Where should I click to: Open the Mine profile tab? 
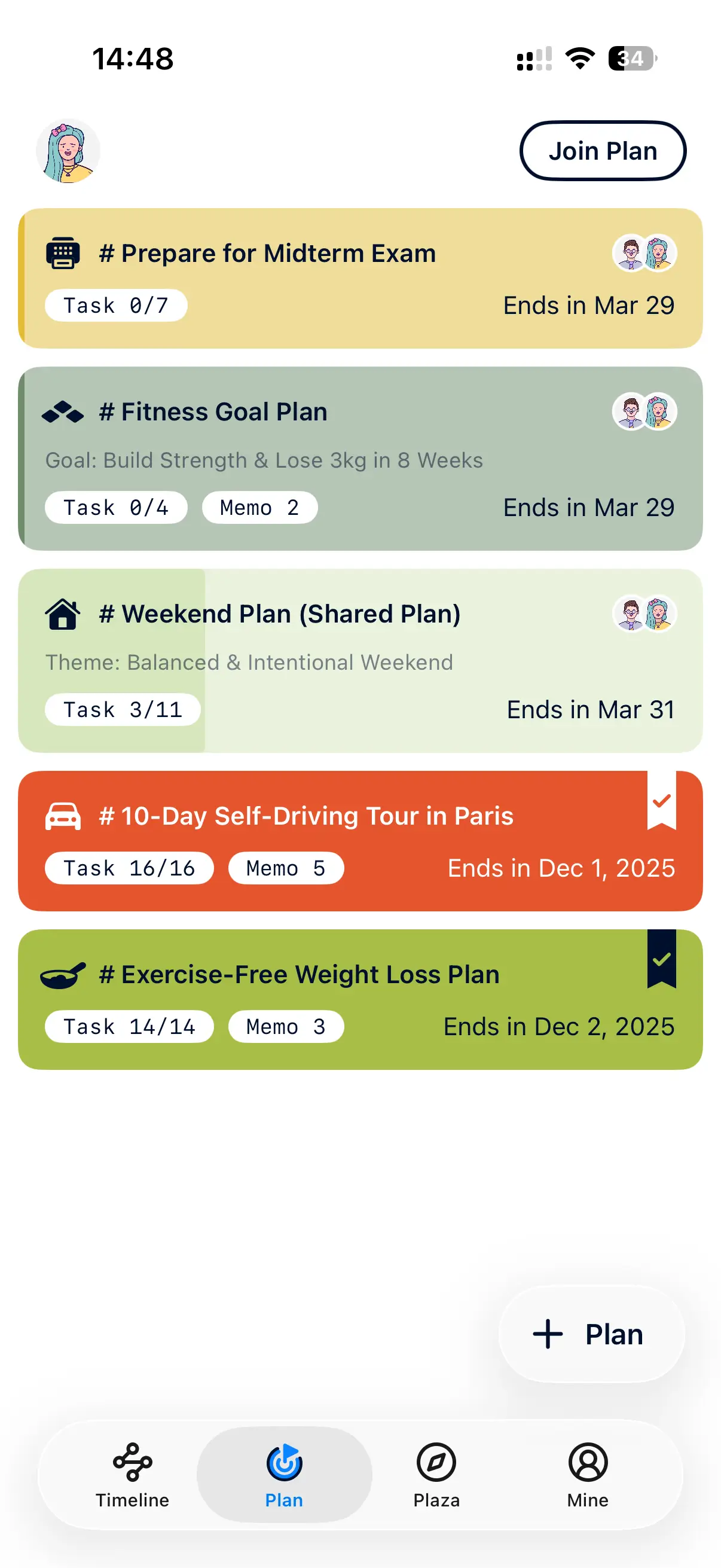587,1474
